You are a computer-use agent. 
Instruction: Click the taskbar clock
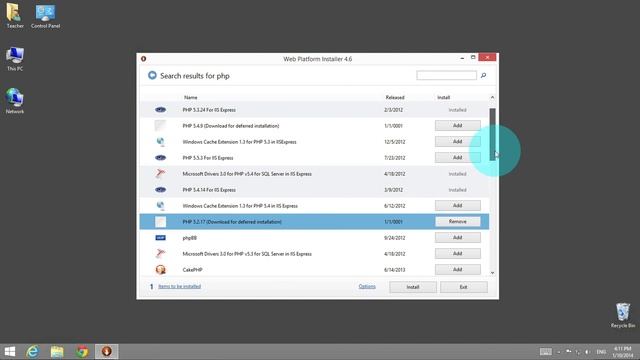622,352
